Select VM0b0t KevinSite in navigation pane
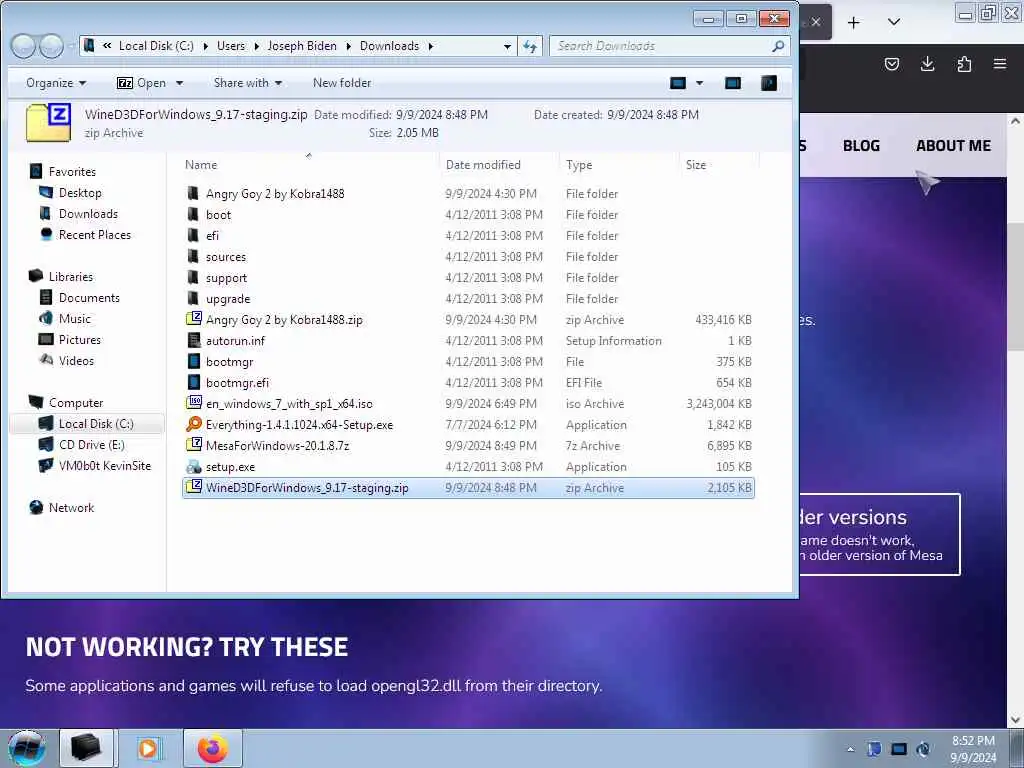 (x=104, y=466)
